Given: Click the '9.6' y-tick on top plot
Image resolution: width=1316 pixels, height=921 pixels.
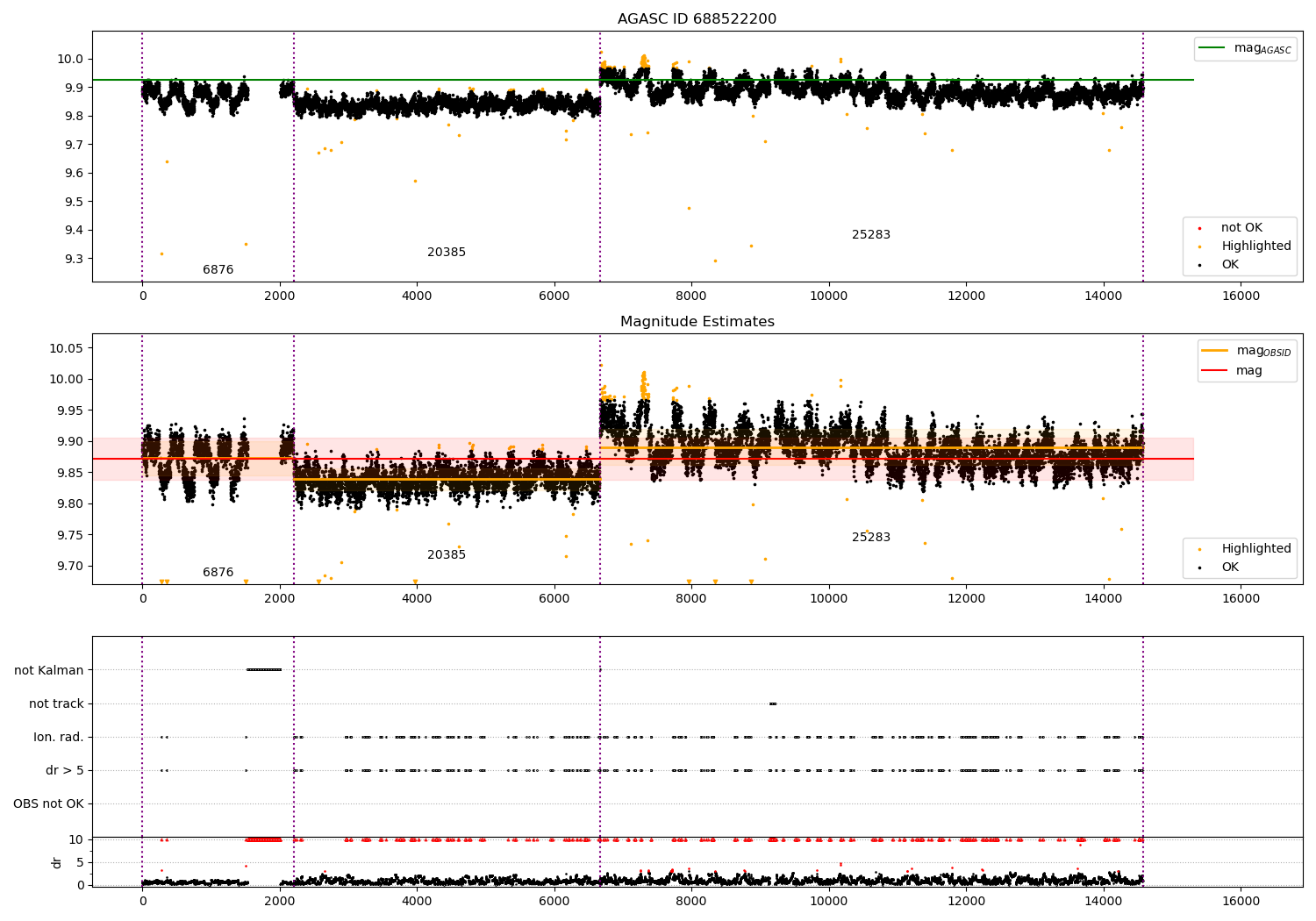Looking at the screenshot, I should (75, 173).
